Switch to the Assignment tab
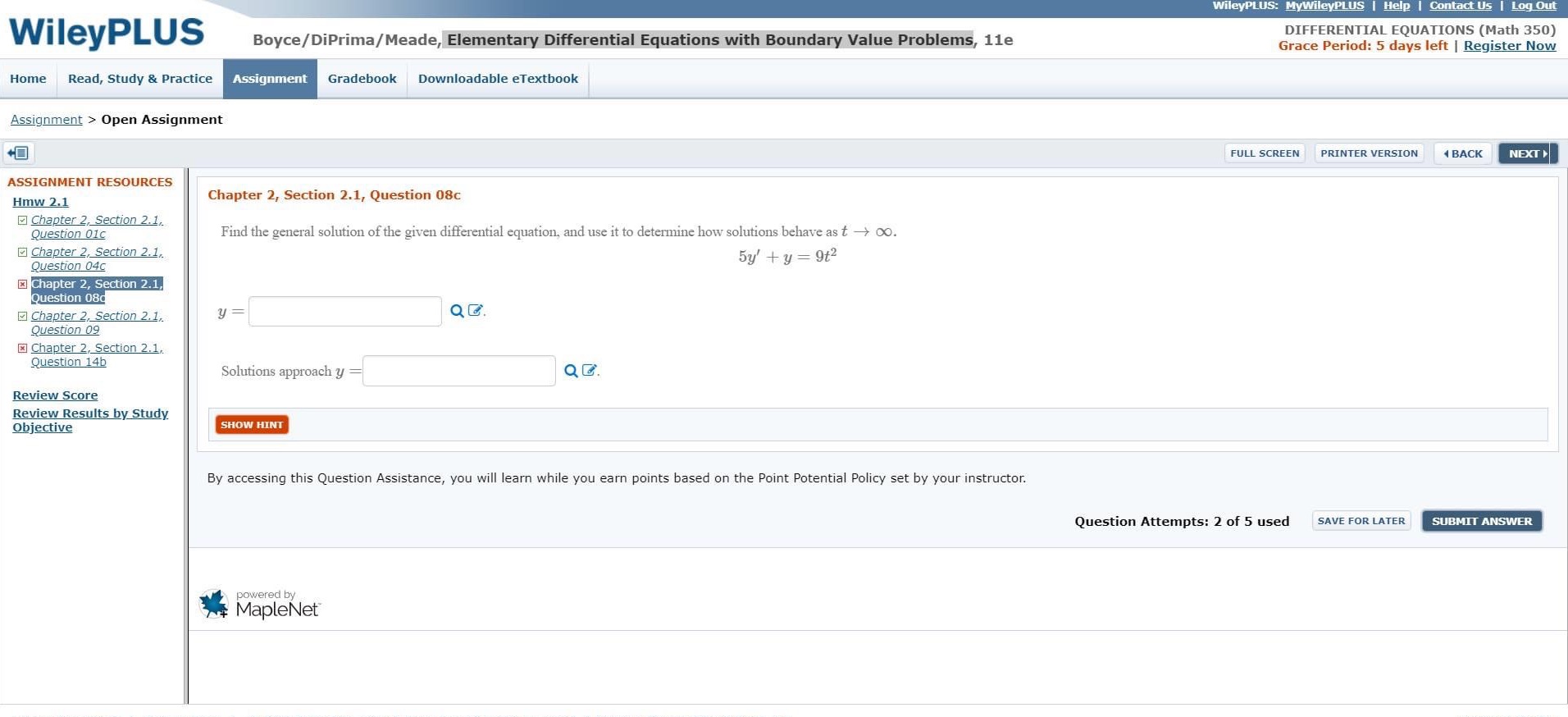This screenshot has width=1568, height=717. [270, 79]
